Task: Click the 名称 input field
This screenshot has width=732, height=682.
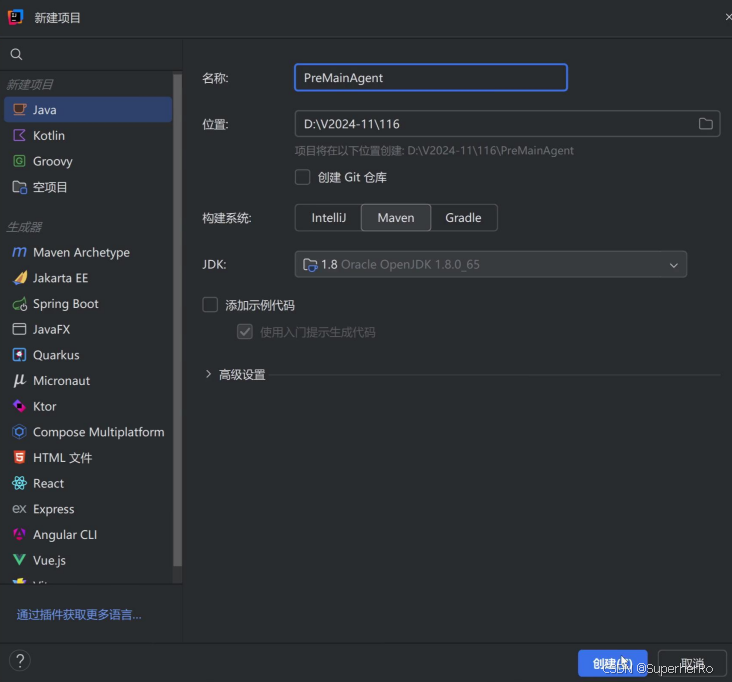Action: click(430, 77)
